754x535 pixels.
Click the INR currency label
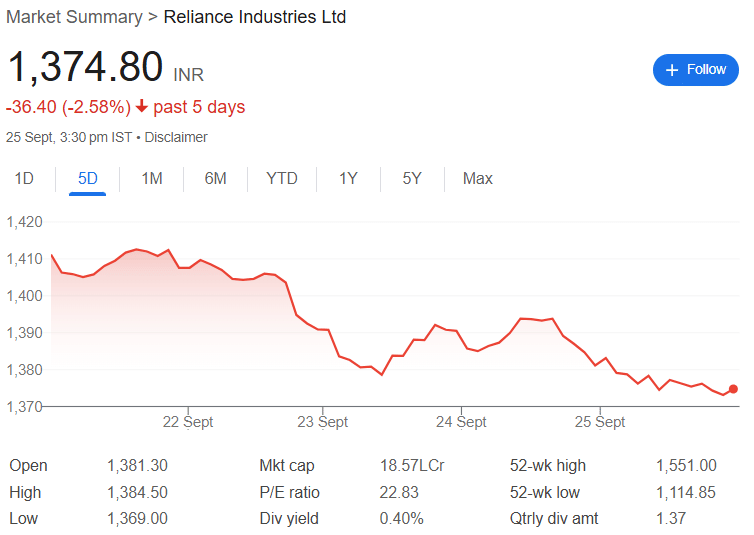(x=188, y=75)
